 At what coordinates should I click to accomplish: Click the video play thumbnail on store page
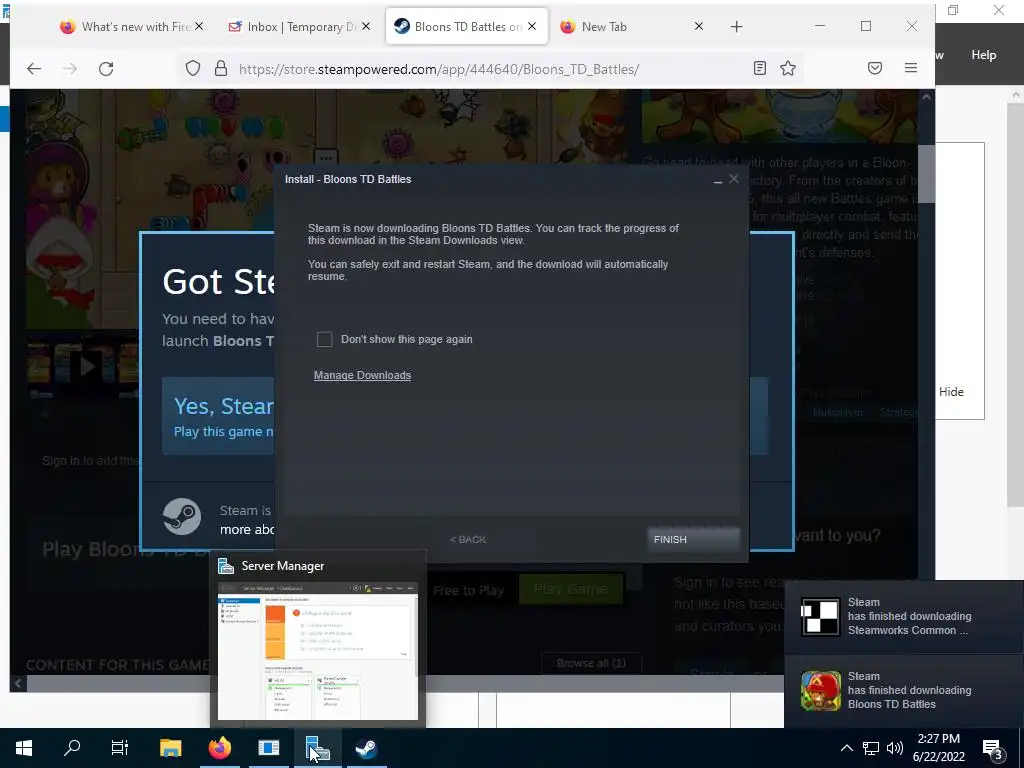pos(87,366)
